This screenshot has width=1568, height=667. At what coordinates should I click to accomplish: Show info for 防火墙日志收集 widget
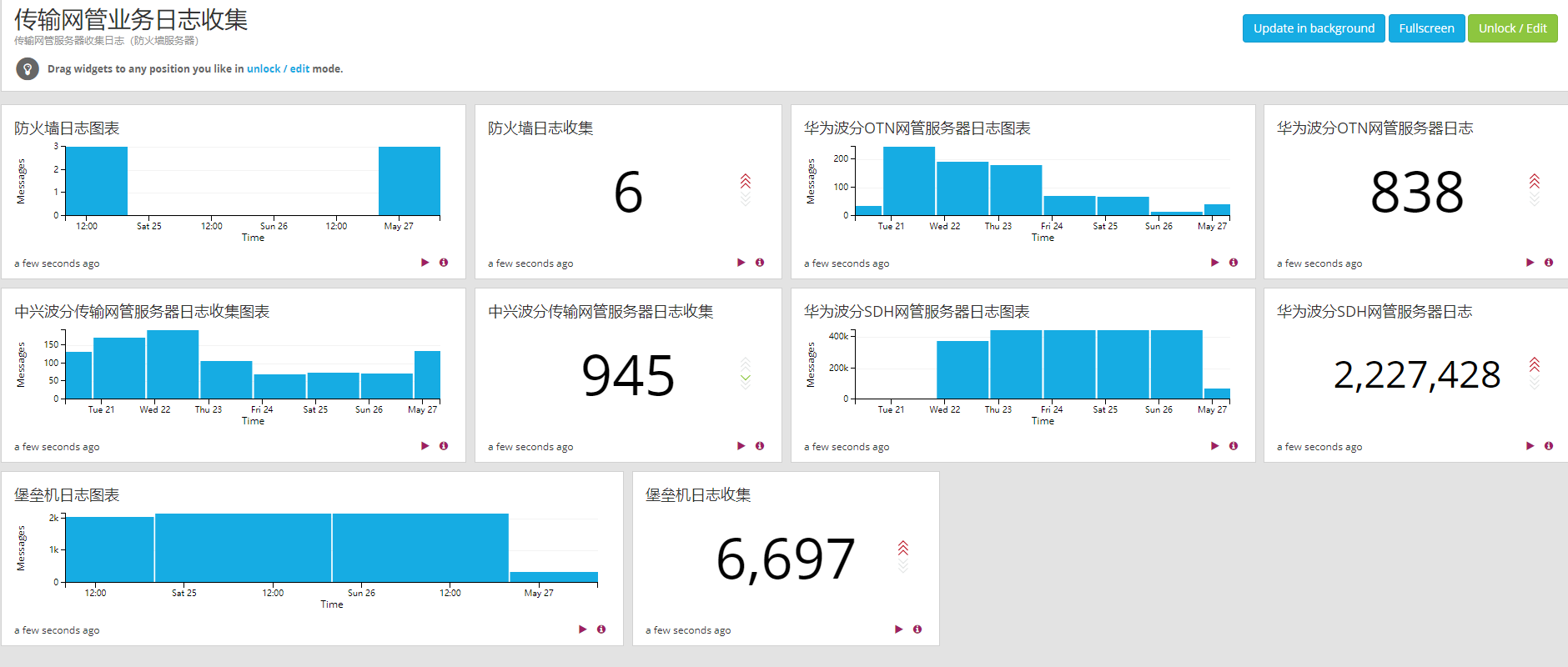click(x=760, y=263)
